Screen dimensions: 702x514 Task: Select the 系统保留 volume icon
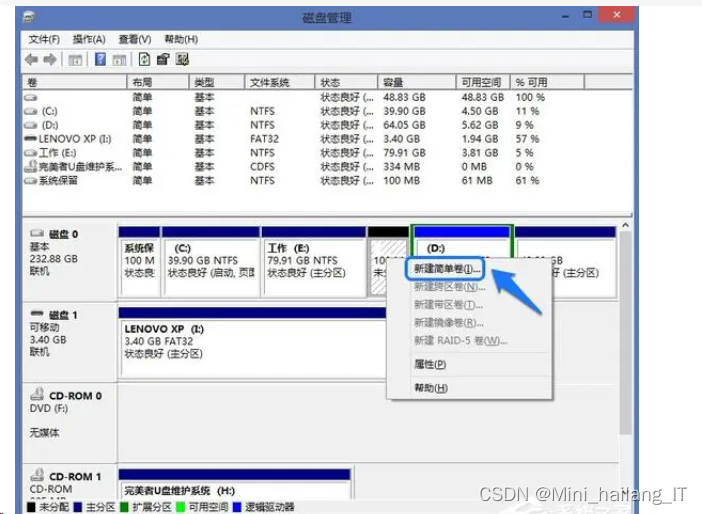[30, 181]
